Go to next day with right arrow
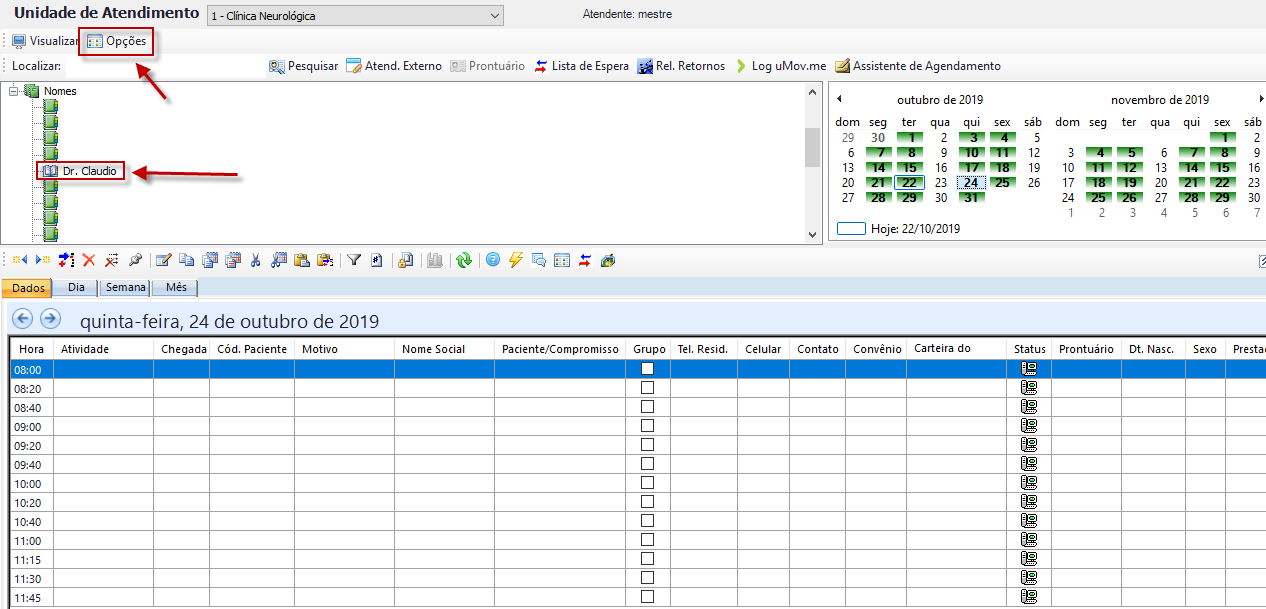Image resolution: width=1266 pixels, height=609 pixels. [x=50, y=319]
